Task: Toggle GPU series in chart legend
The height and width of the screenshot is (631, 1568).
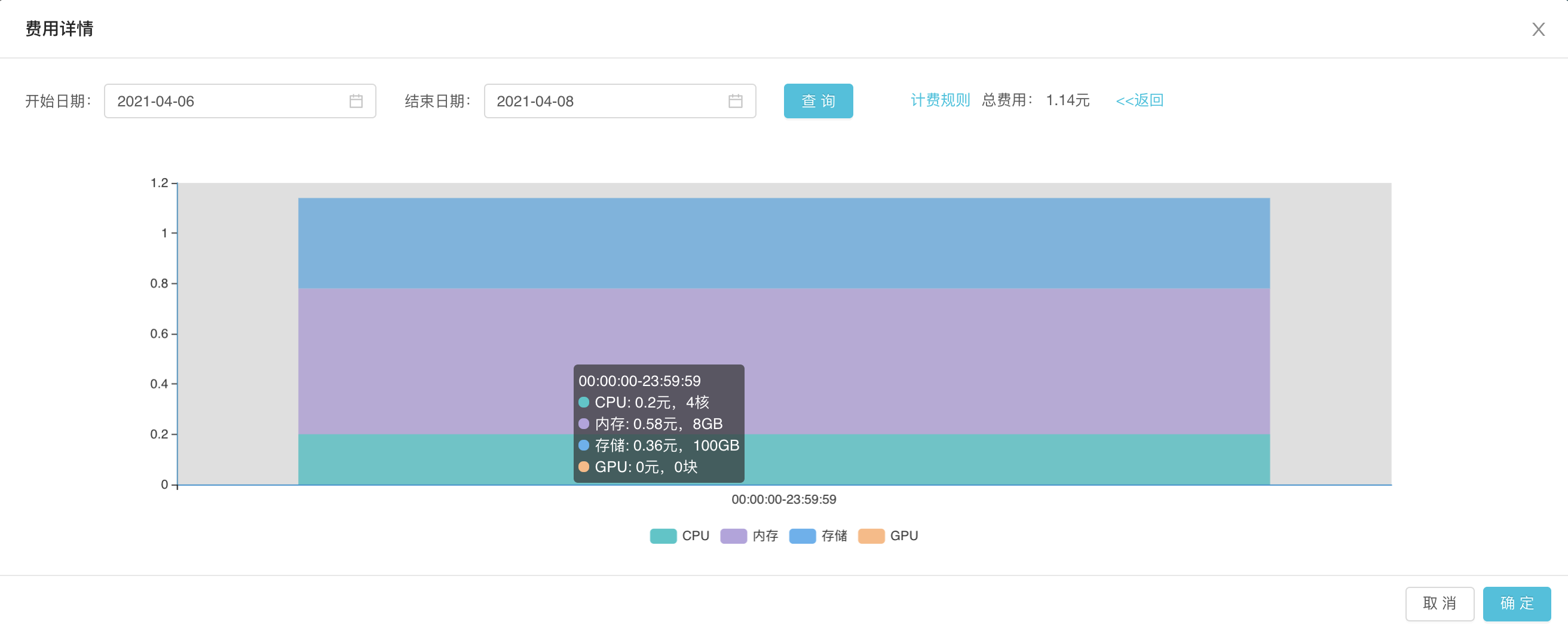Action: click(x=887, y=535)
